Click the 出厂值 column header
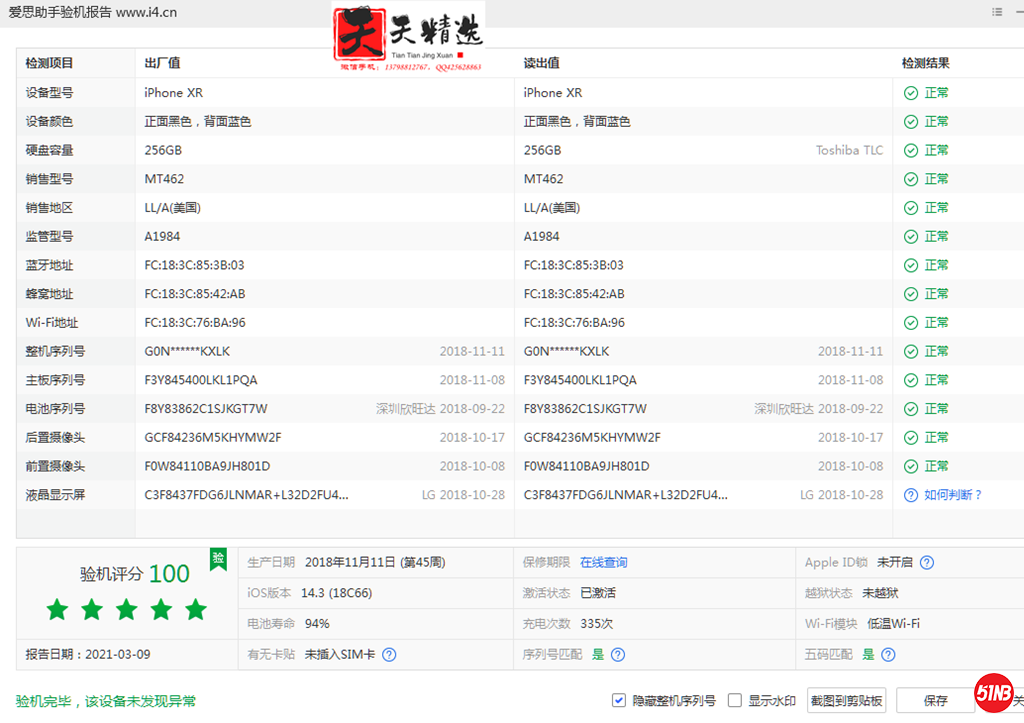 tap(162, 63)
